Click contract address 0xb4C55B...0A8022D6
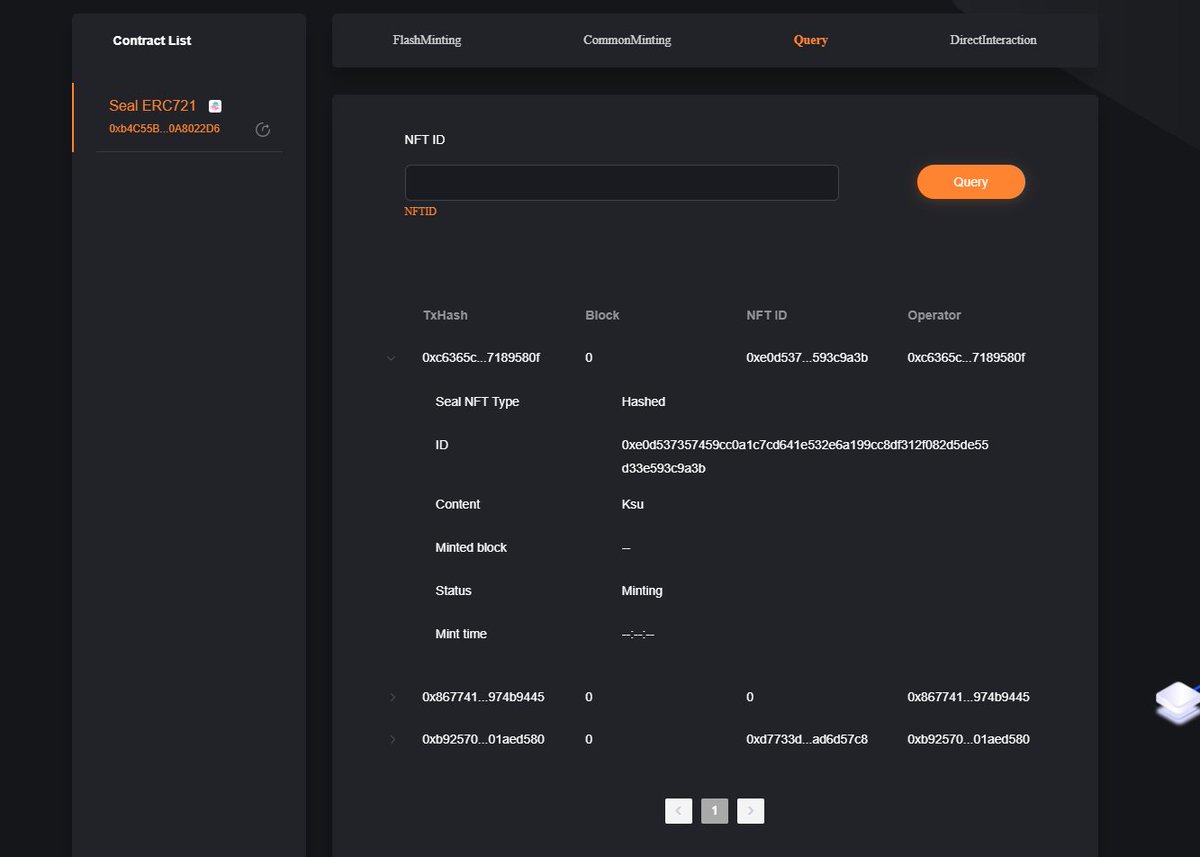Screen dimensions: 1200x857 point(164,129)
